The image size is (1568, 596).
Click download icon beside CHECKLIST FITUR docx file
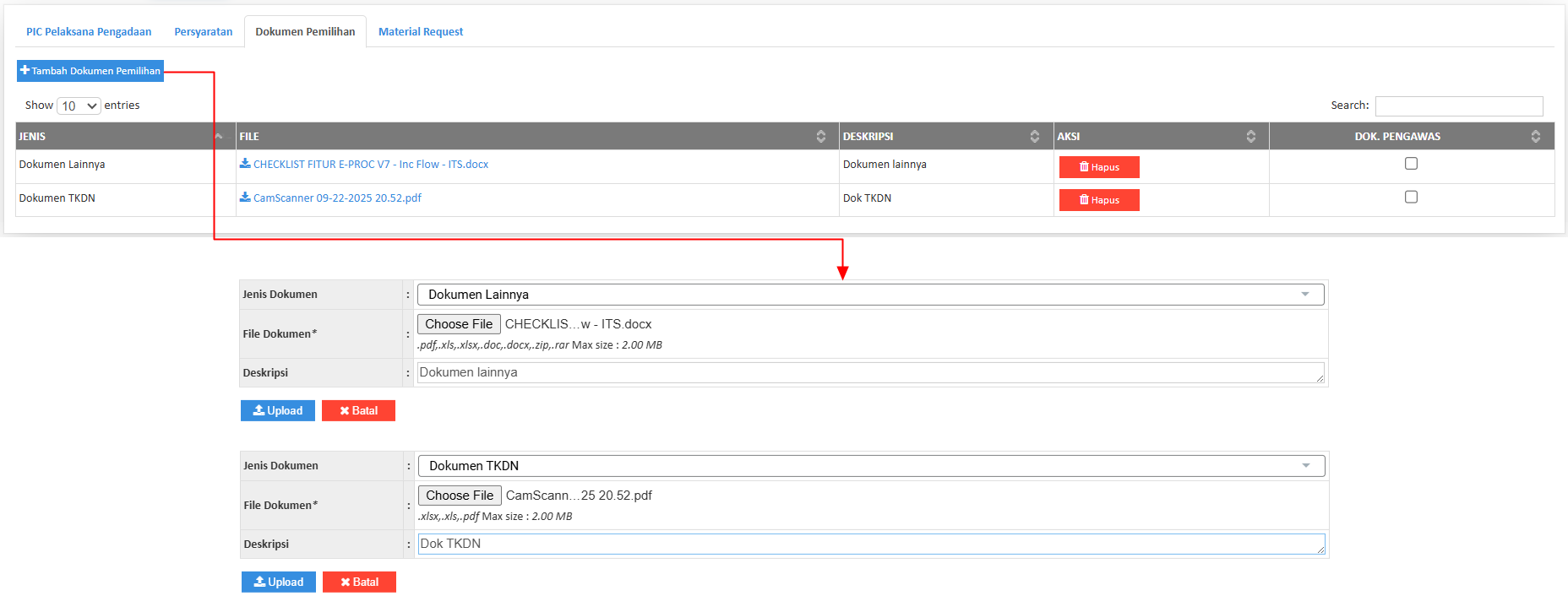(x=245, y=164)
